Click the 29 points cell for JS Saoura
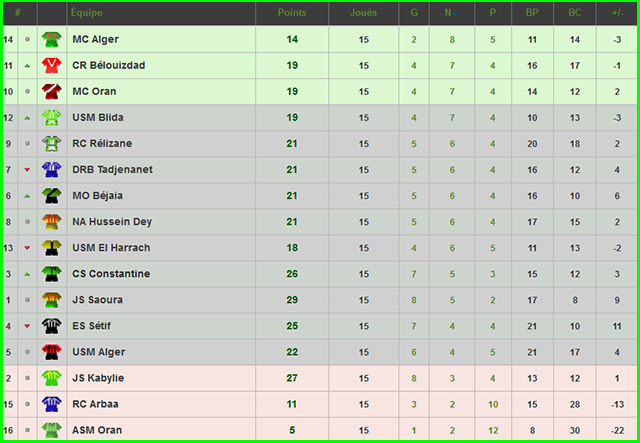The height and width of the screenshot is (443, 640). tap(292, 300)
